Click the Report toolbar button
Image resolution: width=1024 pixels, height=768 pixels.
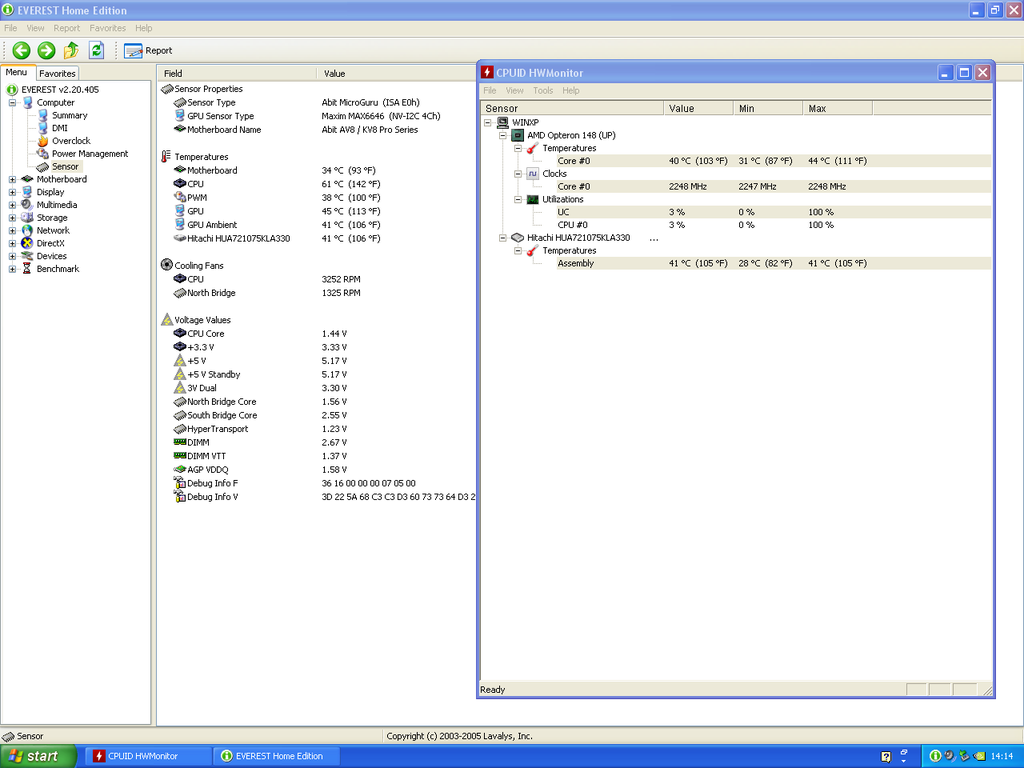148,50
